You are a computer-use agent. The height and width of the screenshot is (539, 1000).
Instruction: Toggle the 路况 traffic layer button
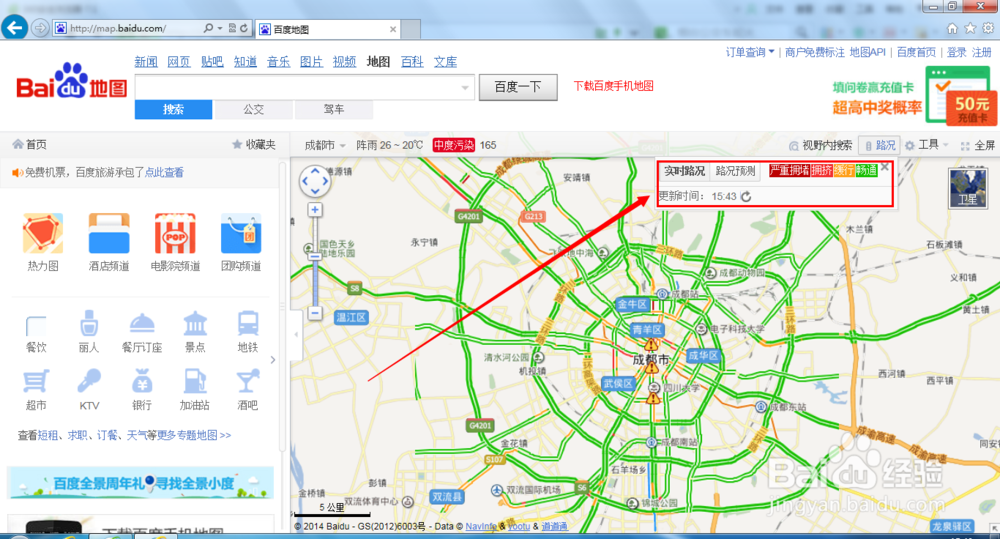879,145
